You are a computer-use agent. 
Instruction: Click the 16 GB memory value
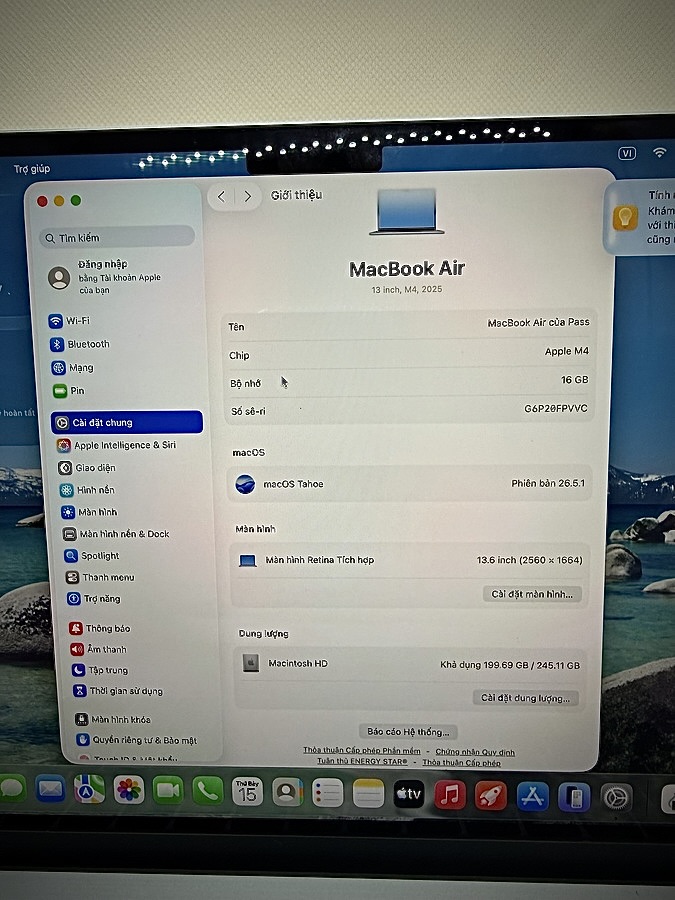point(575,380)
